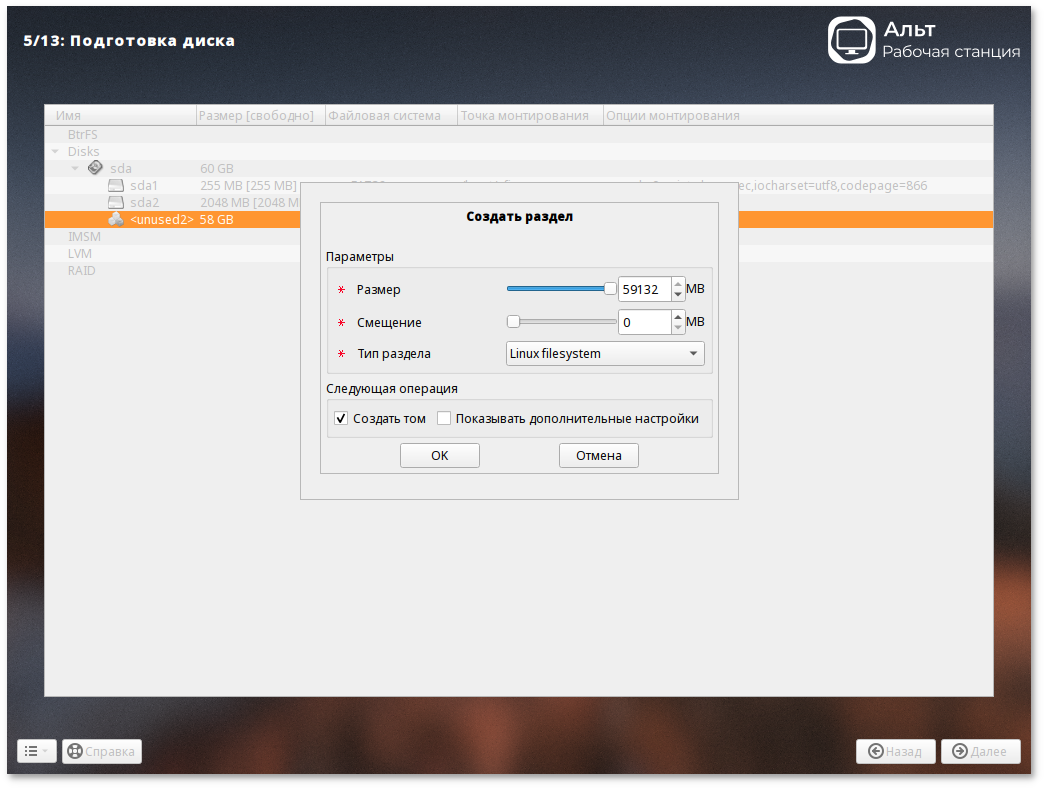Click the unused2 free space icon
Screen dimensions: 1044x788
116,219
